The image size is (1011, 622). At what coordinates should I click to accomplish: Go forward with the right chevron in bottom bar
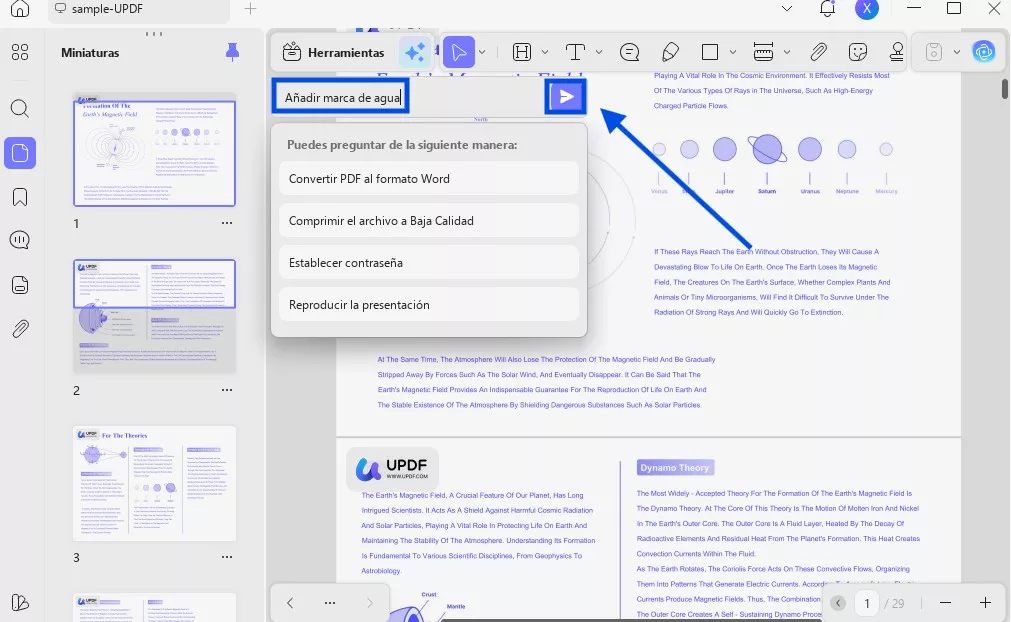[x=369, y=603]
